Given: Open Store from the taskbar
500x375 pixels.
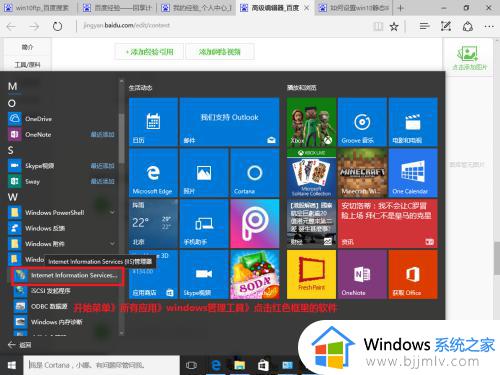Looking at the screenshot, I should [x=263, y=365].
